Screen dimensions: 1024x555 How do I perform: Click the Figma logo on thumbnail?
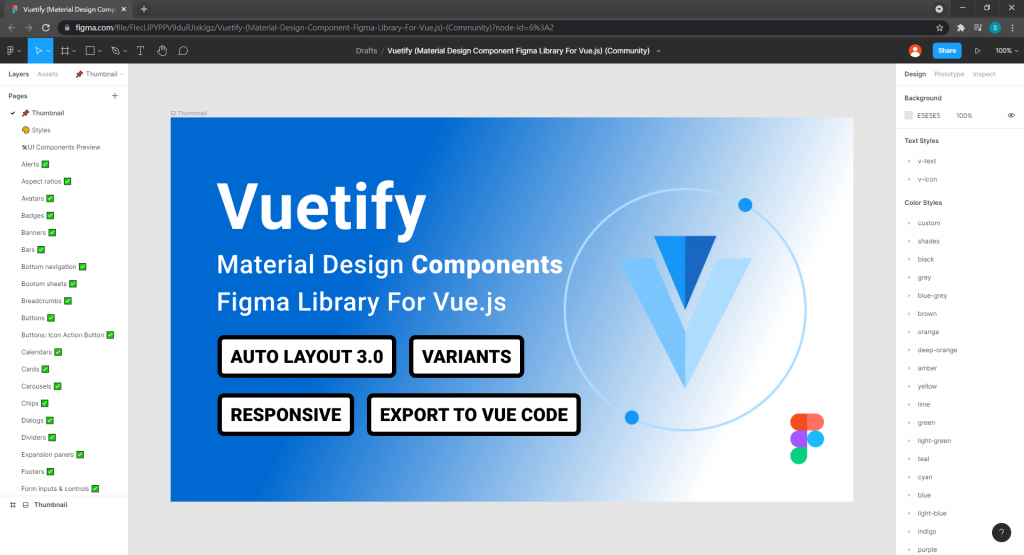(807, 438)
